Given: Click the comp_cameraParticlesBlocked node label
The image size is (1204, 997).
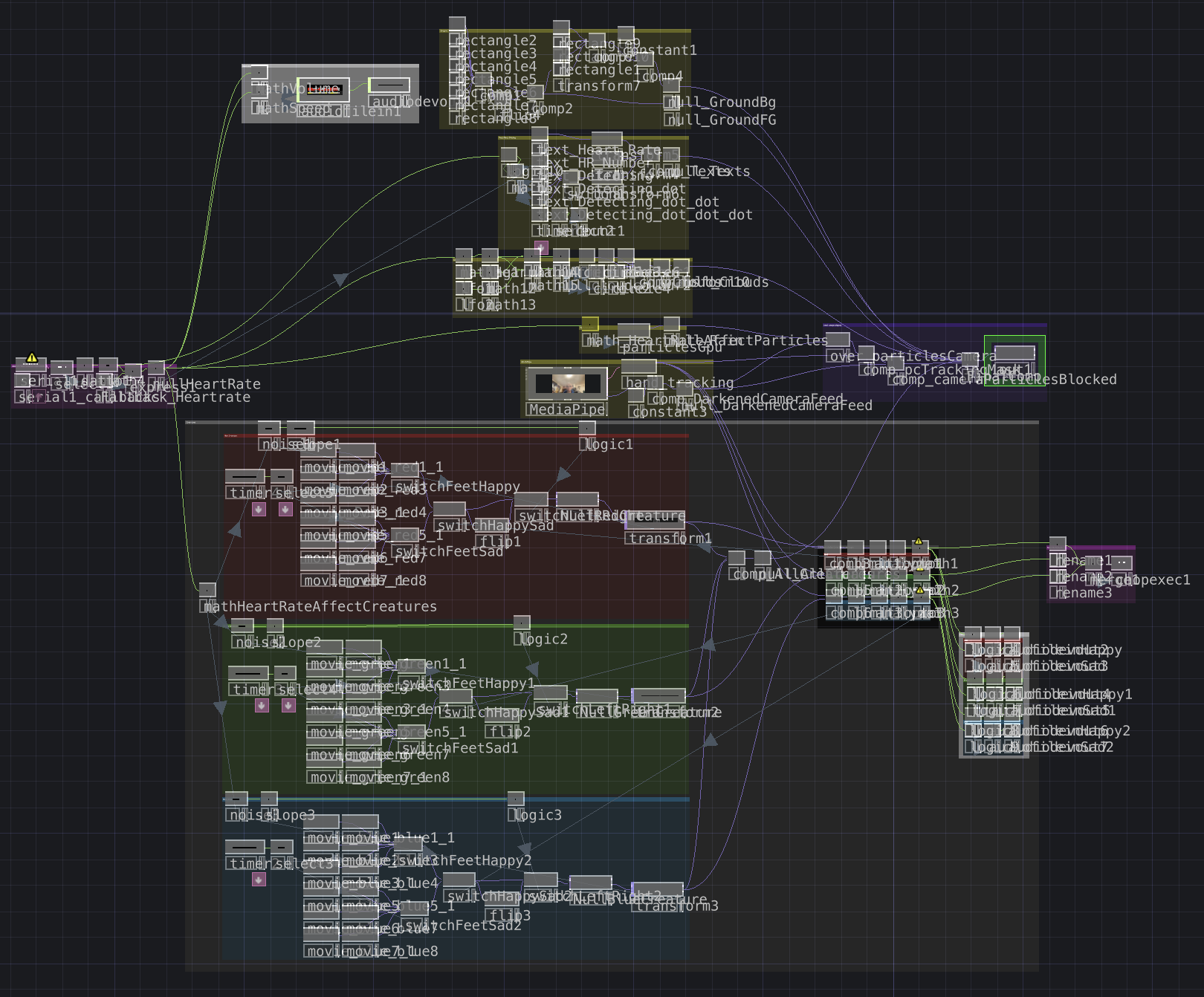Looking at the screenshot, I should 1005,380.
